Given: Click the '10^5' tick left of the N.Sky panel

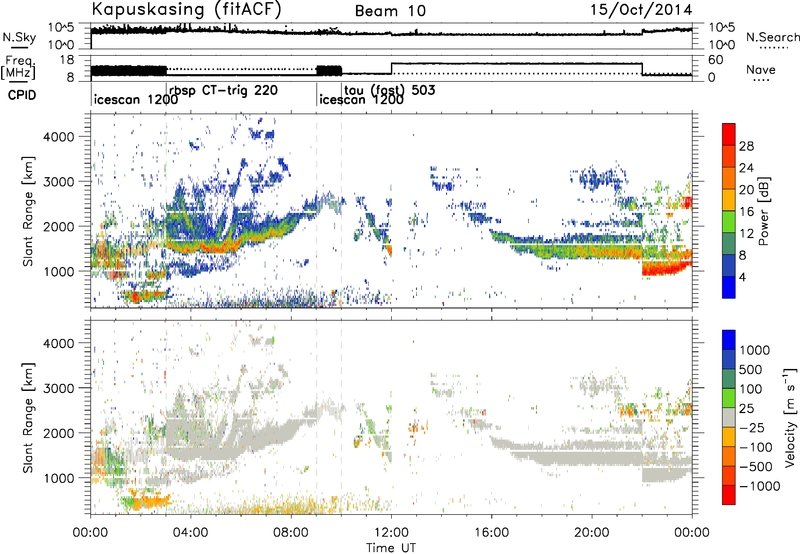Looking at the screenshot, I should [x=61, y=27].
